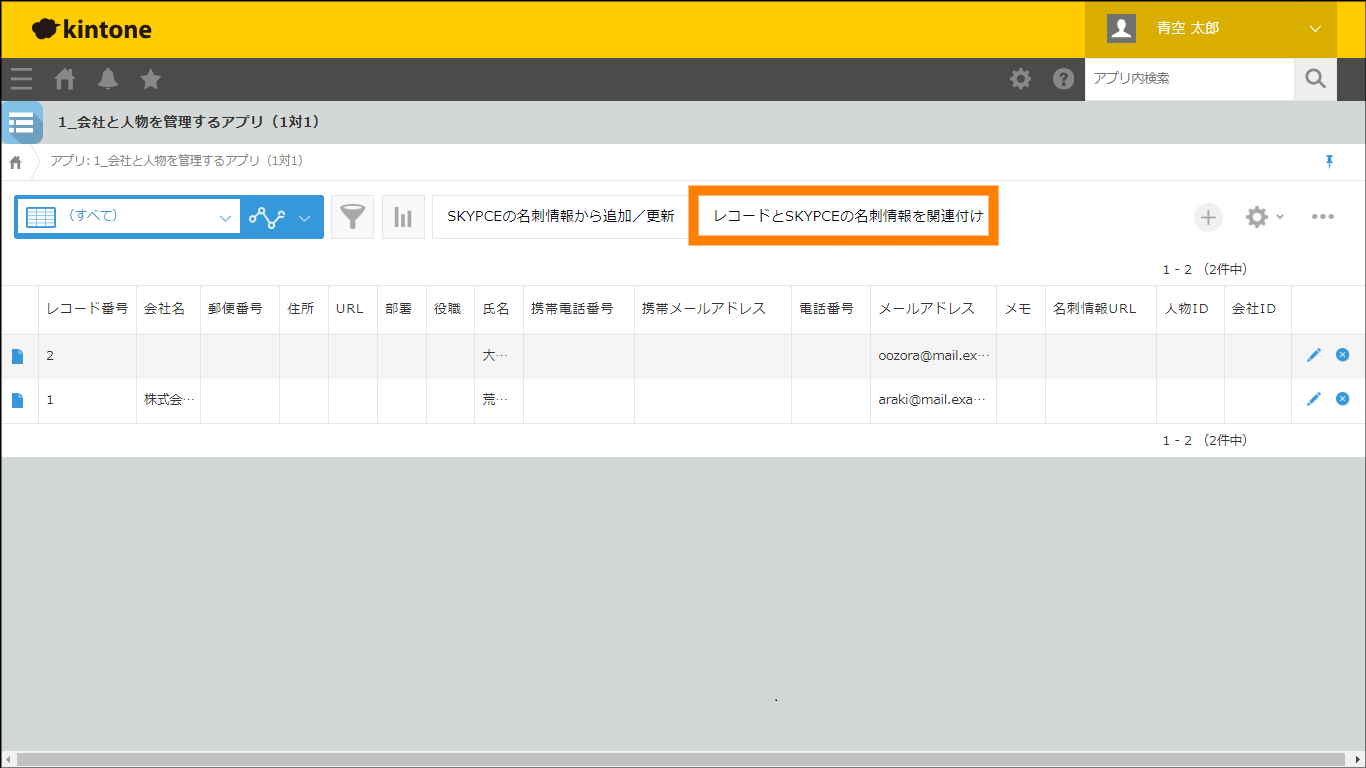Click SKYPCEの名刺情報から追加／更新 button
The width and height of the screenshot is (1366, 768).
tap(560, 217)
